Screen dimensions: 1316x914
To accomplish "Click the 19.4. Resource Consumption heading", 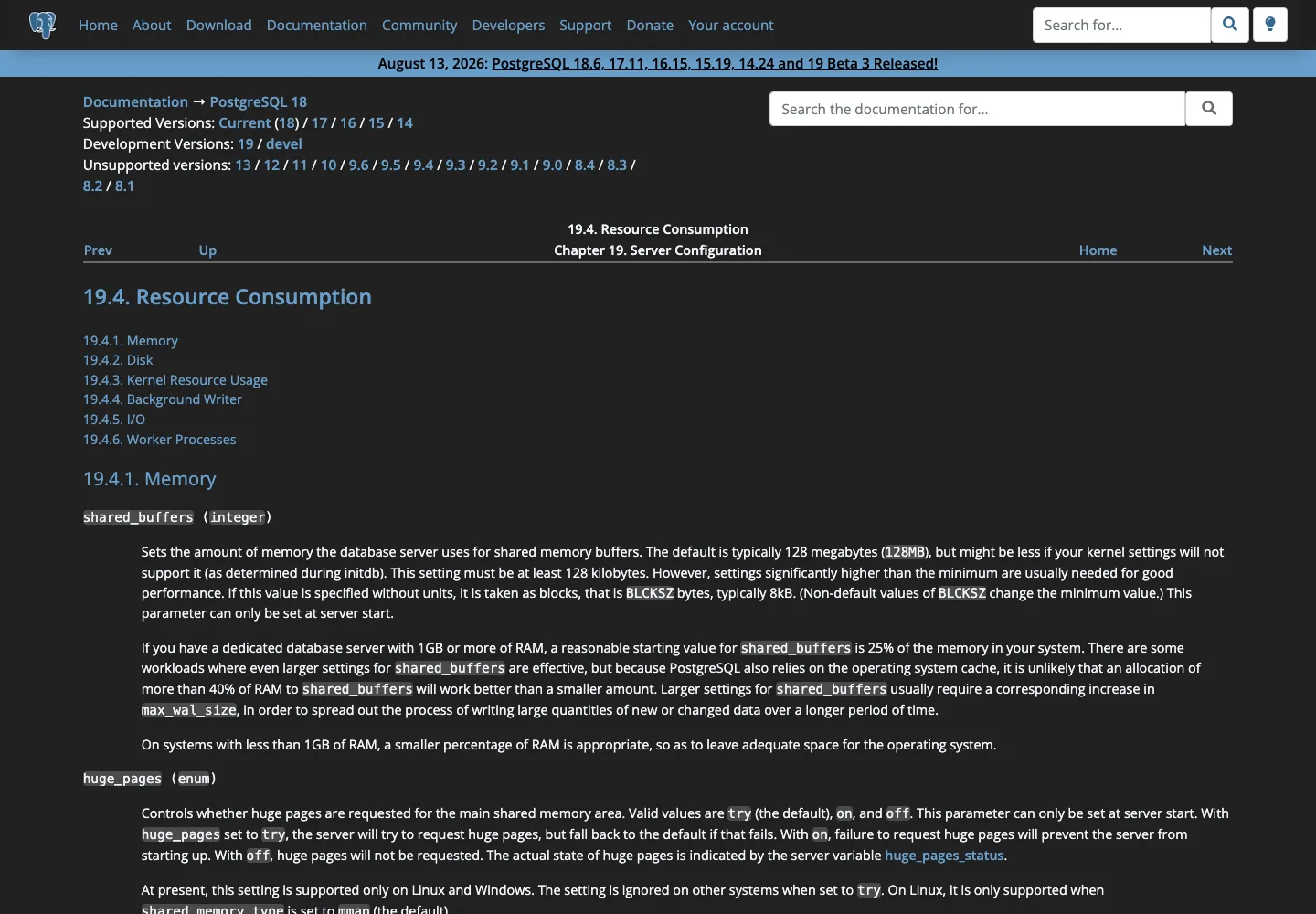I will 228,297.
